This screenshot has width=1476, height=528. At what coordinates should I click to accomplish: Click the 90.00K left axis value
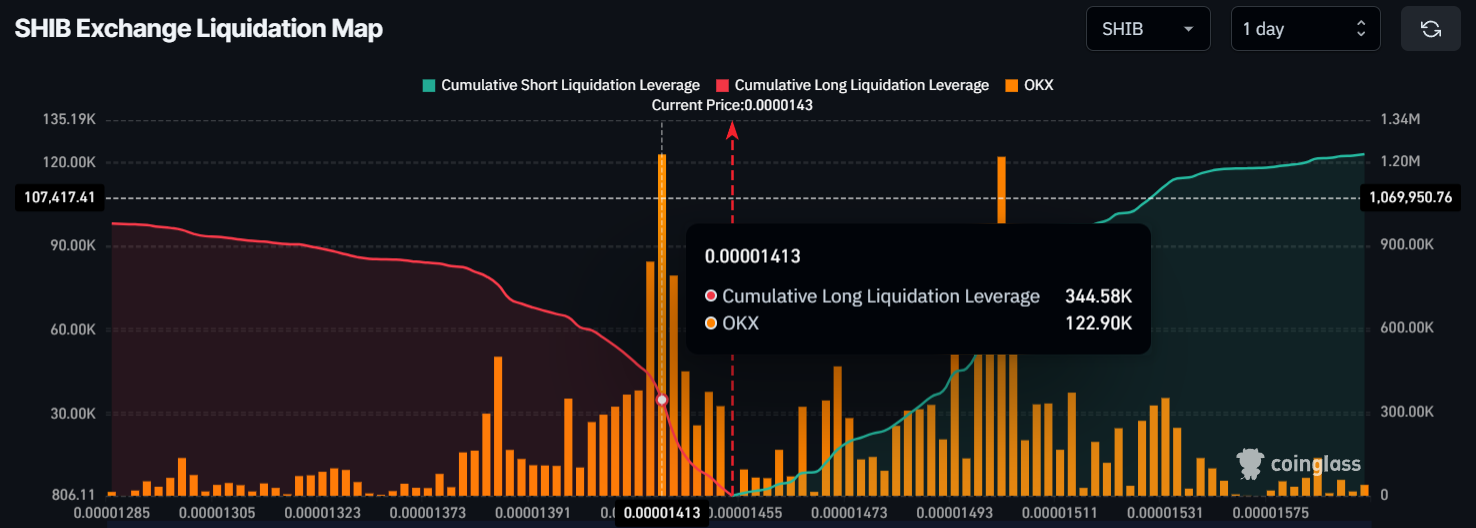73,246
